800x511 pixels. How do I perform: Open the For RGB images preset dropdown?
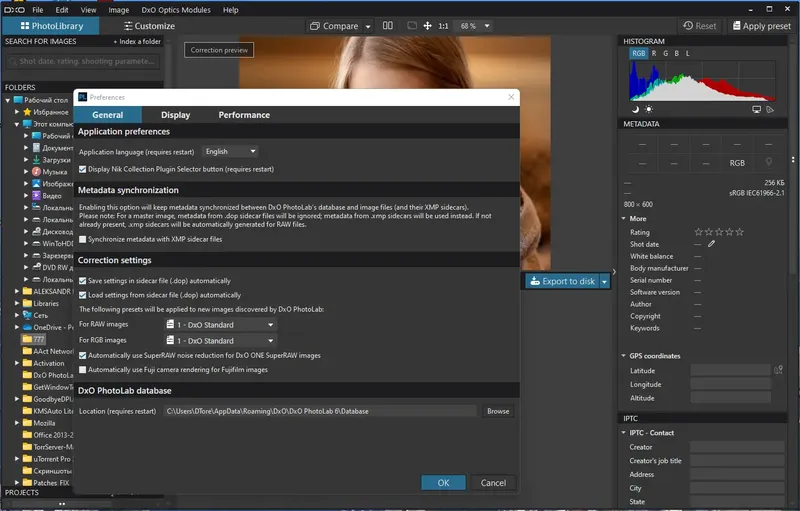(x=220, y=340)
